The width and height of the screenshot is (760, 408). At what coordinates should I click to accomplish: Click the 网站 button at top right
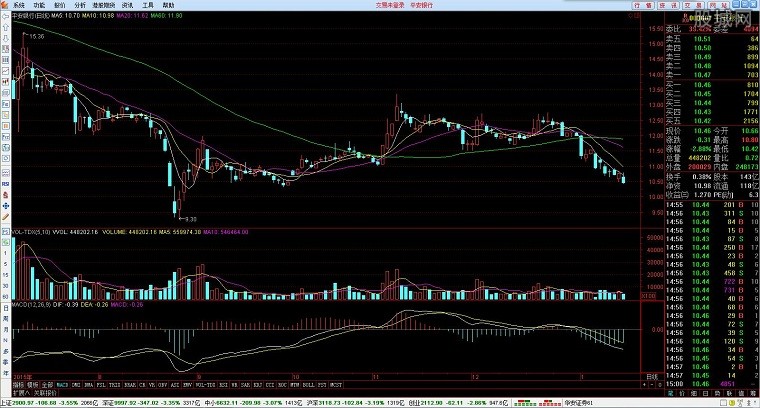719,5
